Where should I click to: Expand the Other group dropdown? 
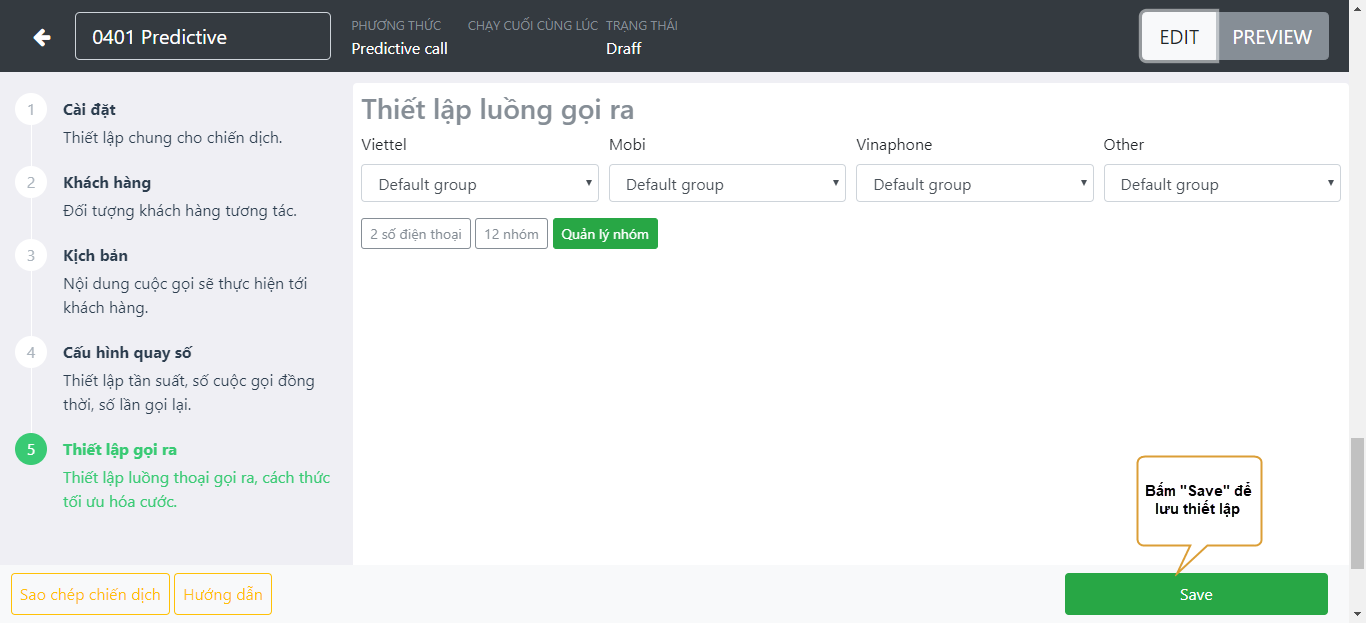pos(1221,184)
